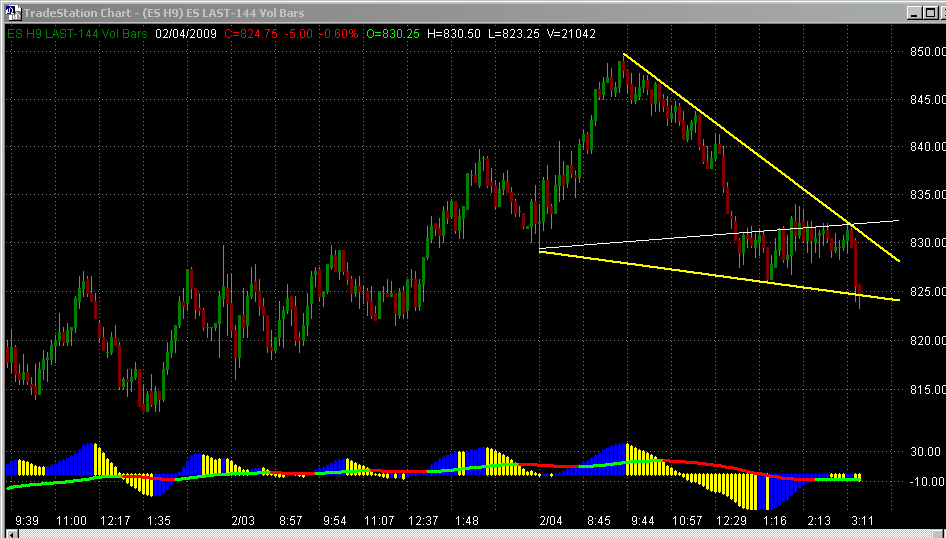Click the '11:07' time axis label
This screenshot has width=946, height=538.
tap(379, 521)
